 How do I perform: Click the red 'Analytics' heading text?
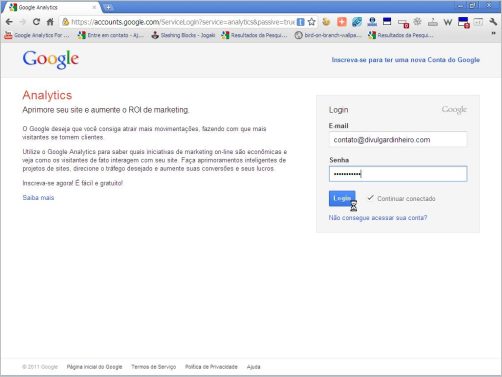47,95
